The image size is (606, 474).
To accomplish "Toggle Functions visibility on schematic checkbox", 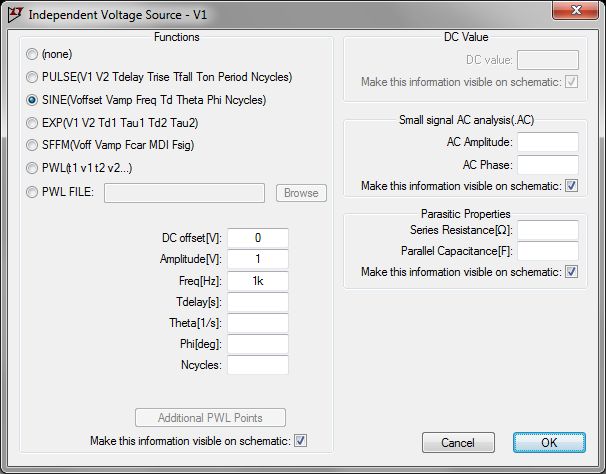I will point(300,440).
